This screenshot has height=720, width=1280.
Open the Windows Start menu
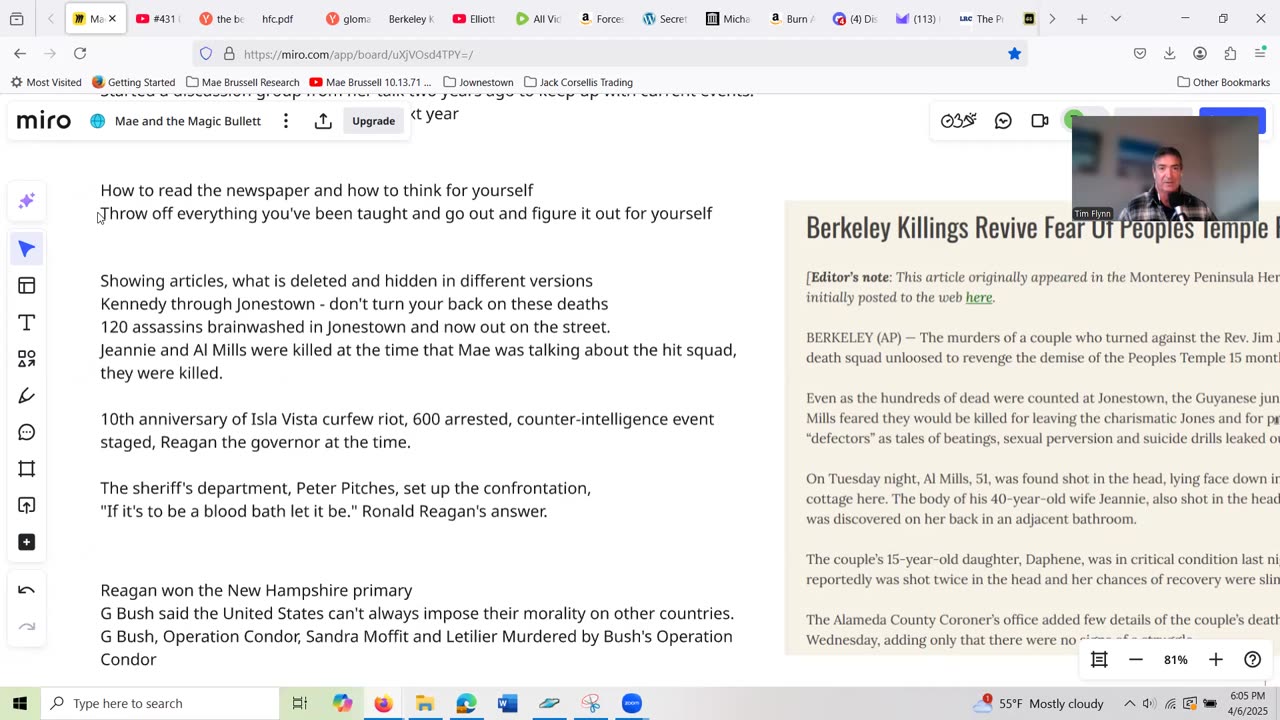pyautogui.click(x=20, y=703)
